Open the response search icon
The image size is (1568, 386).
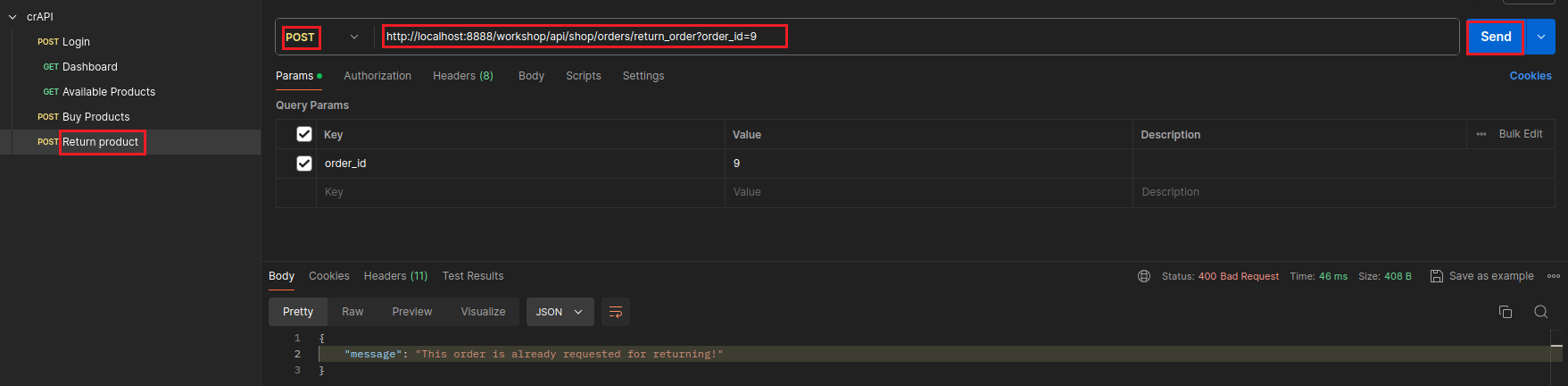[1540, 312]
